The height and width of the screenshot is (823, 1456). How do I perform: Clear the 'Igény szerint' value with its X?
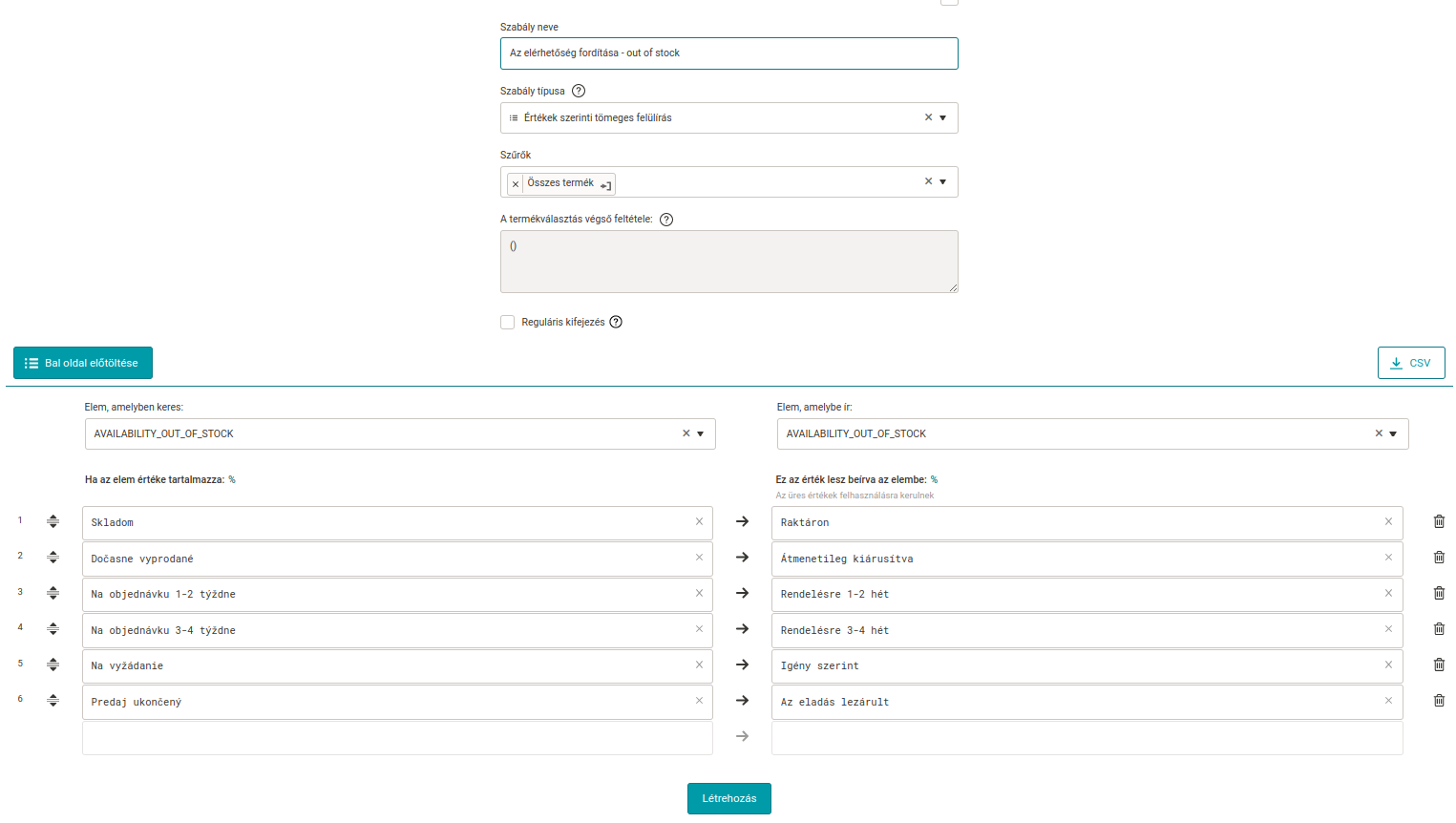pos(1388,665)
